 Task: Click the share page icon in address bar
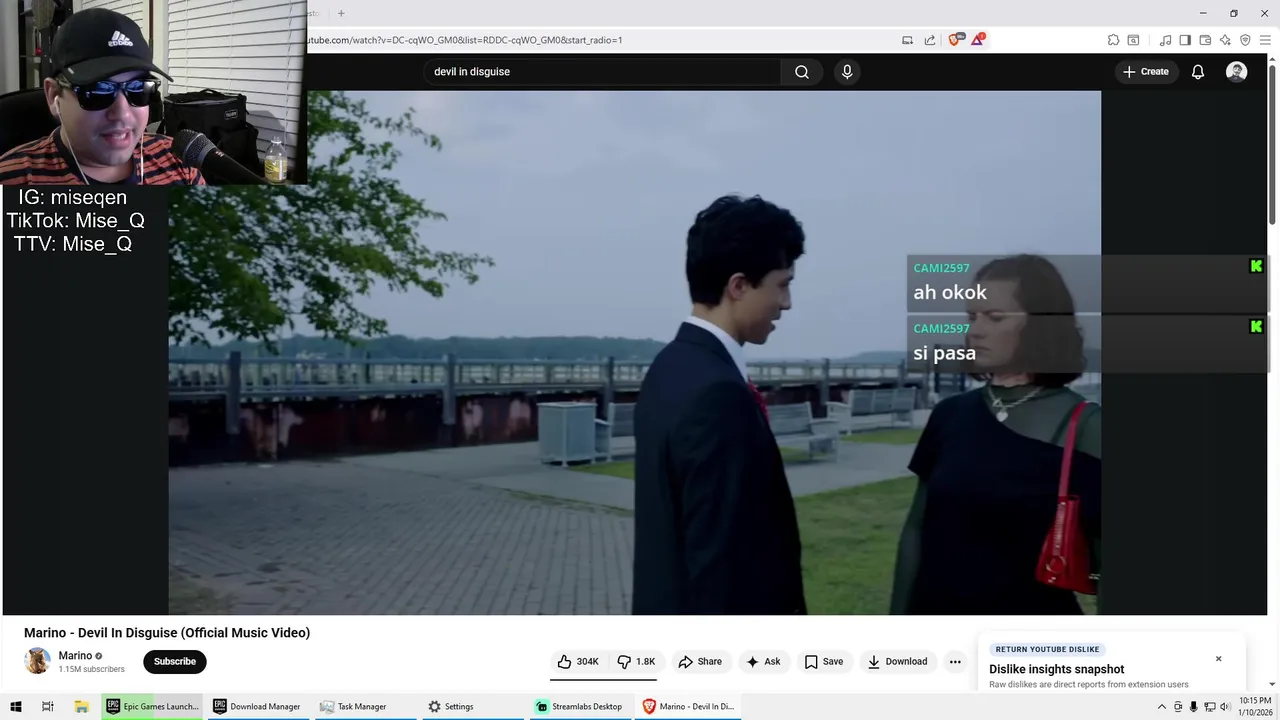click(x=930, y=40)
